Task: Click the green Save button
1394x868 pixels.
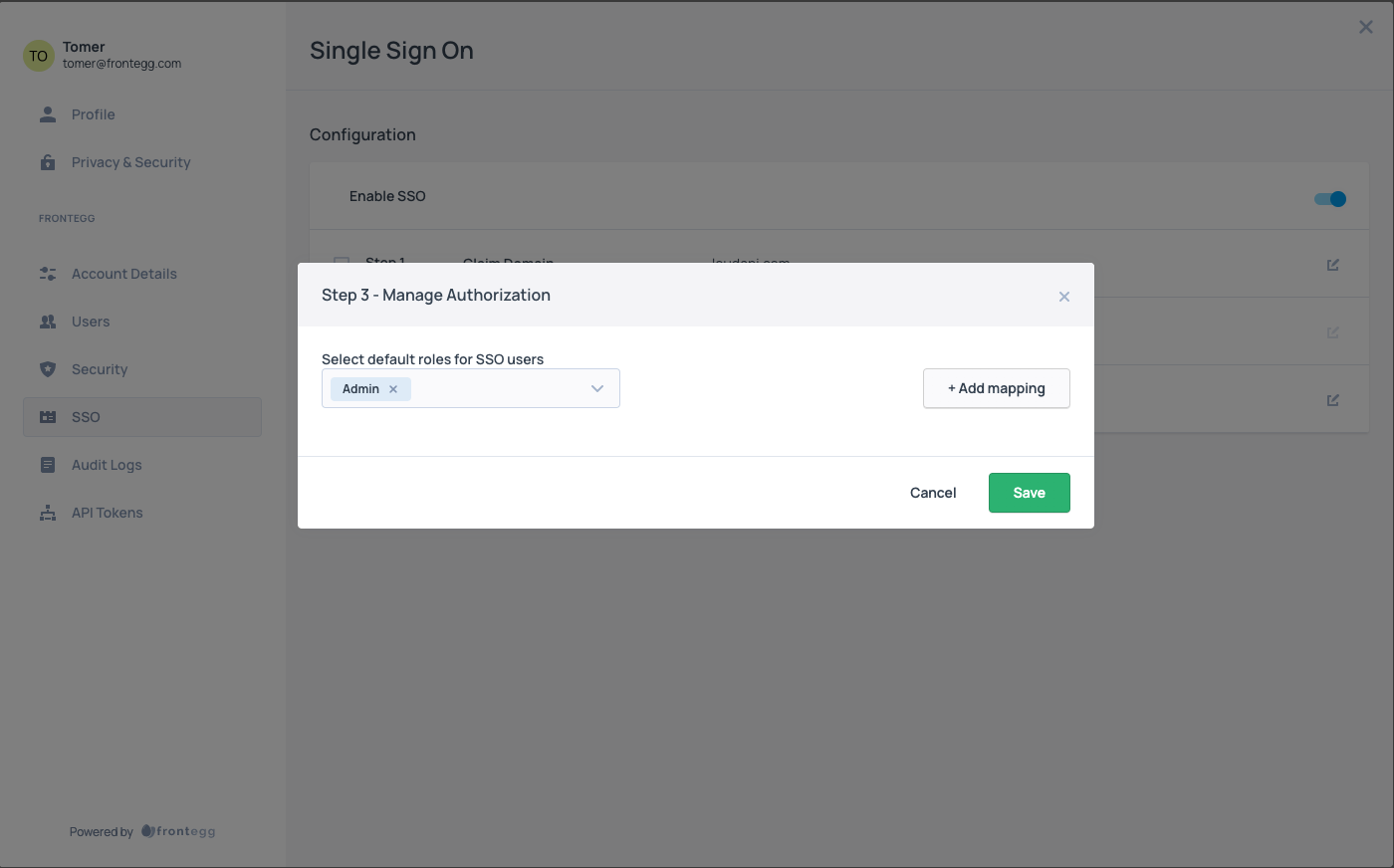Action: coord(1030,493)
